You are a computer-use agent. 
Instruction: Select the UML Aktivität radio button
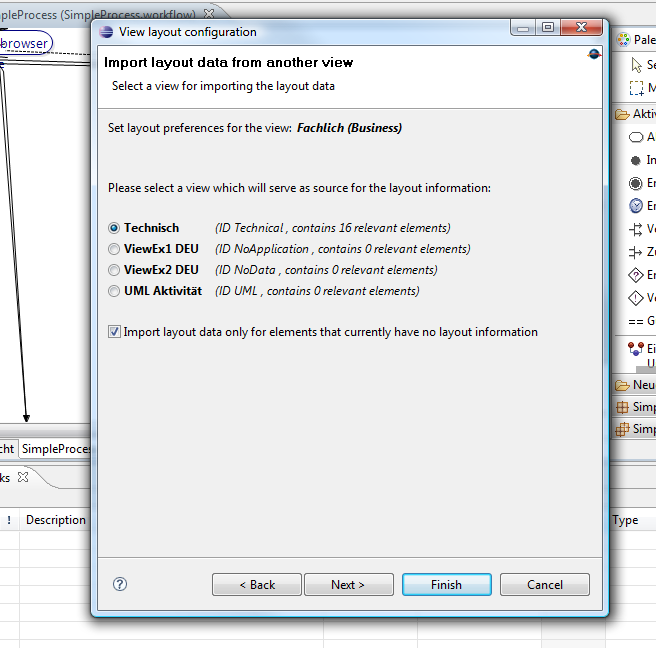[114, 291]
